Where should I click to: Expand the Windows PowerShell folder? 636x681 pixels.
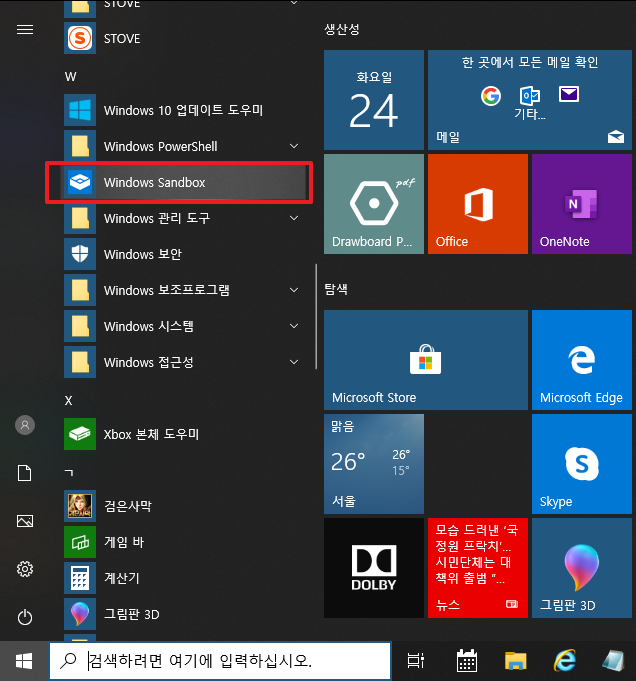point(185,146)
